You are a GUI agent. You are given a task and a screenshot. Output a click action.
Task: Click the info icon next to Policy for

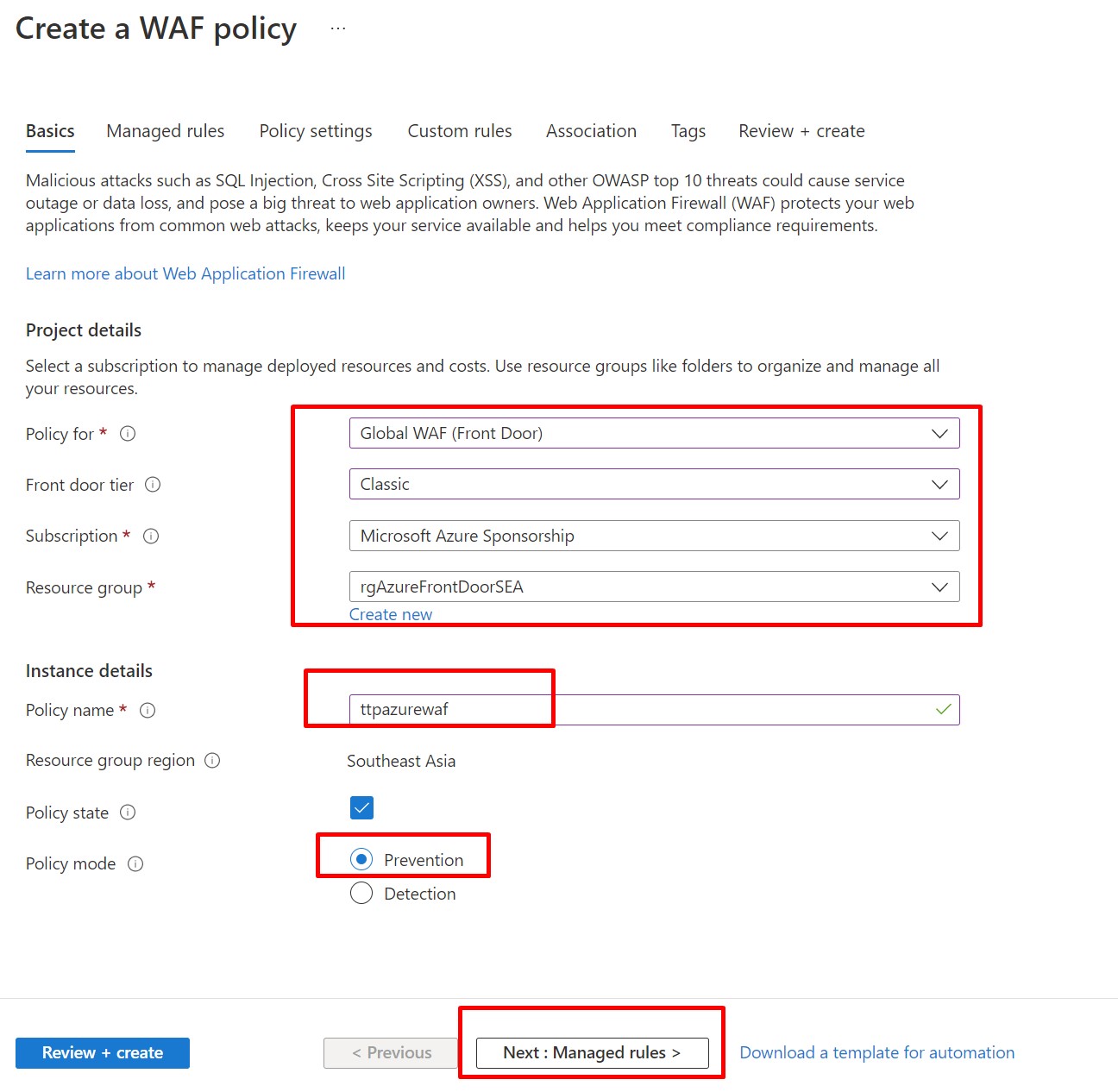click(x=128, y=434)
